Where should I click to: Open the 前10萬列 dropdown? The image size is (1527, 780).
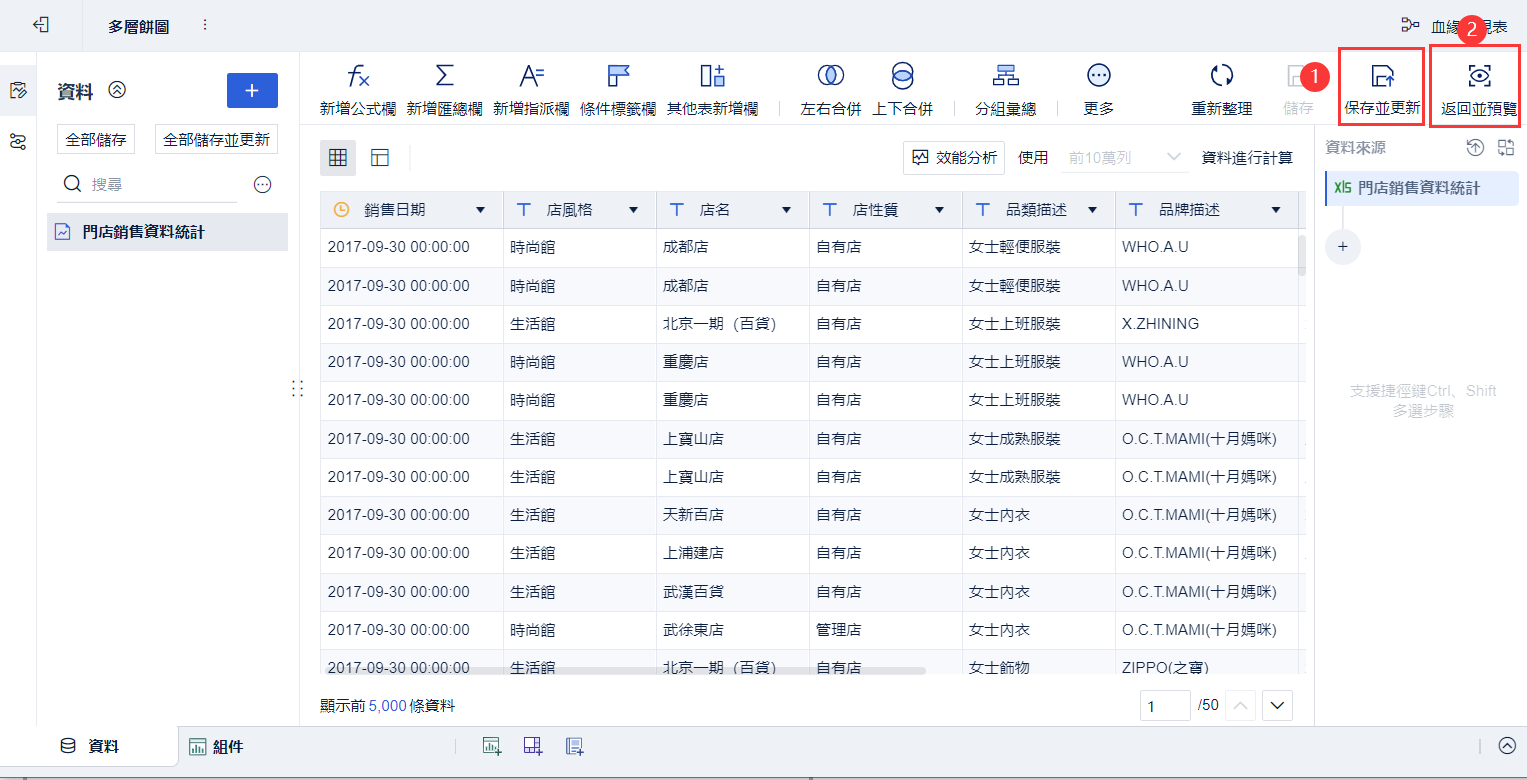pyautogui.click(x=1124, y=157)
